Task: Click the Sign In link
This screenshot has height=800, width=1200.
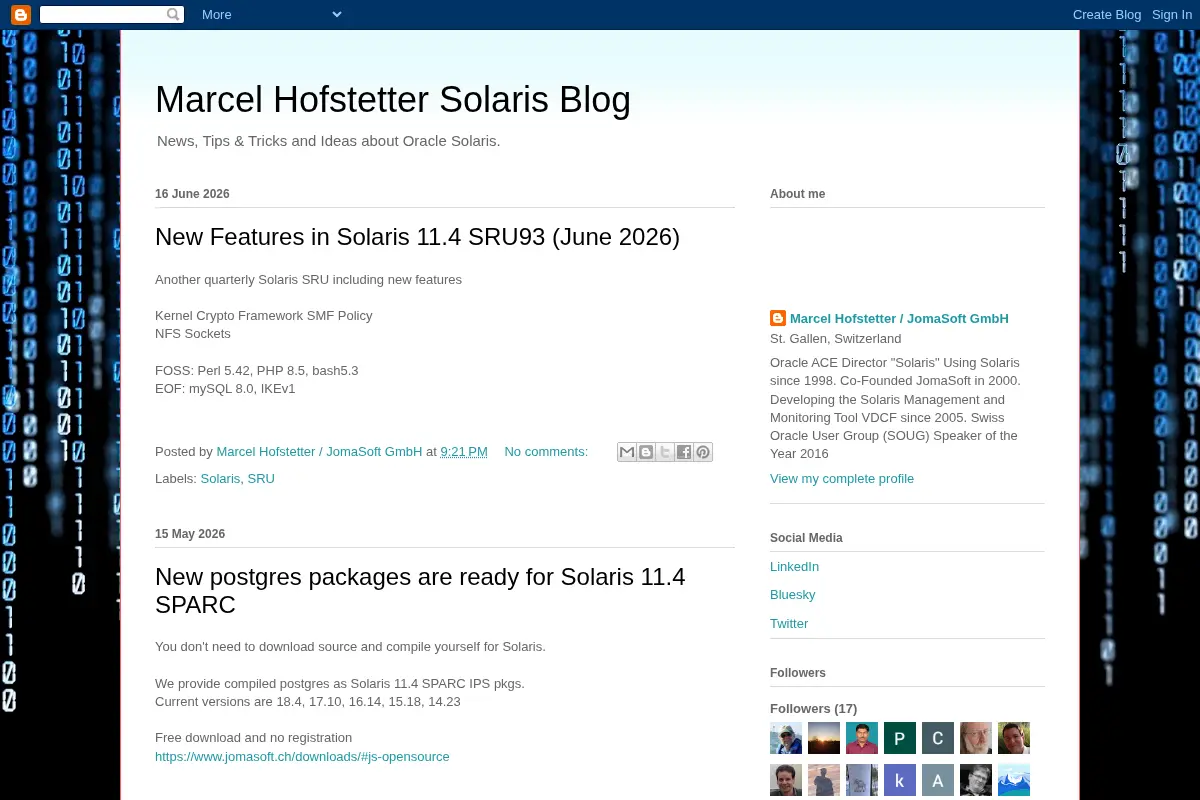Action: [1172, 14]
